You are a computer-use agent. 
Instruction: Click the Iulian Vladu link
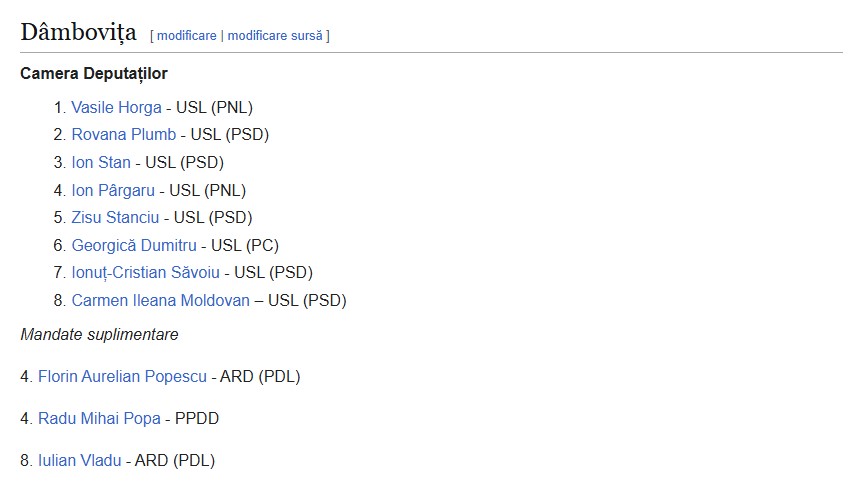[80, 461]
